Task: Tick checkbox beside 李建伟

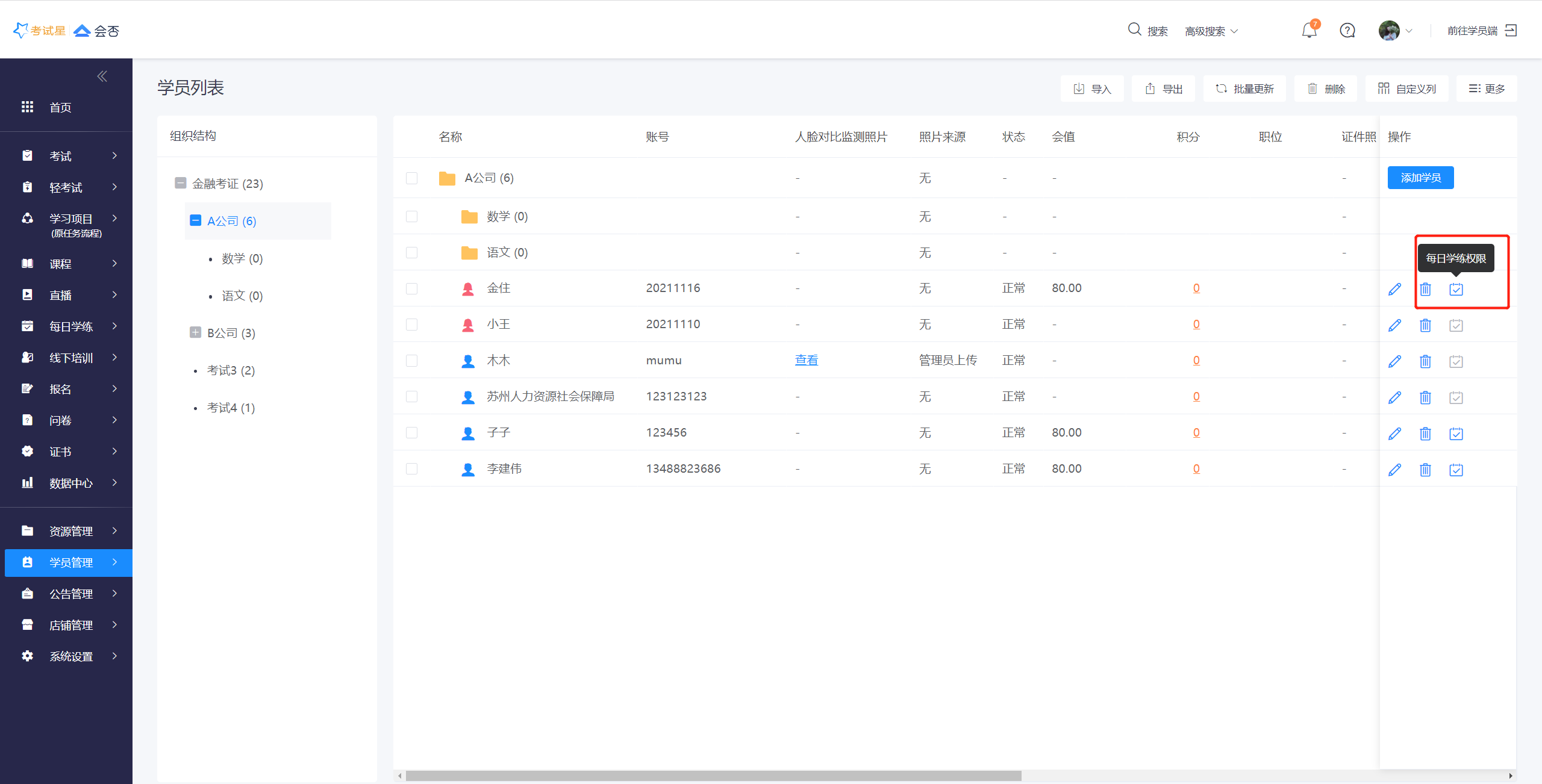Action: coord(412,469)
